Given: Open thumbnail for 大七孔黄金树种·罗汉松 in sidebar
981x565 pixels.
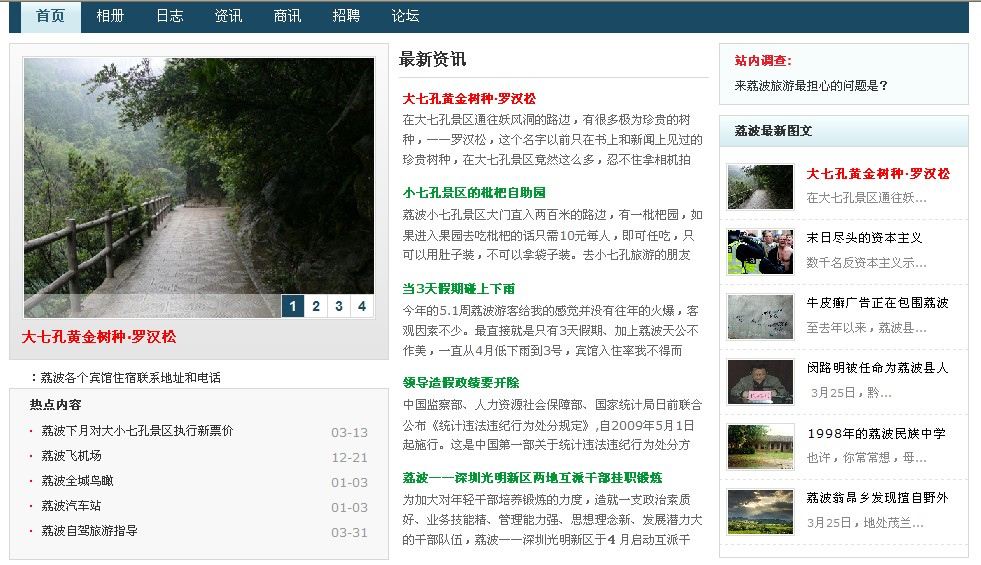Looking at the screenshot, I should 760,186.
